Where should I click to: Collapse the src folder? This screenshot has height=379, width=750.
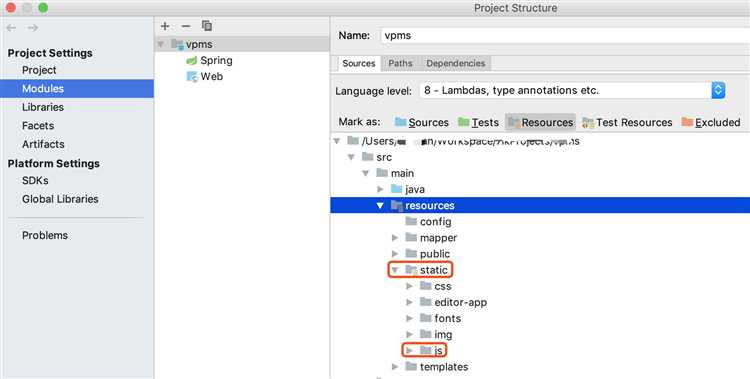coord(352,157)
